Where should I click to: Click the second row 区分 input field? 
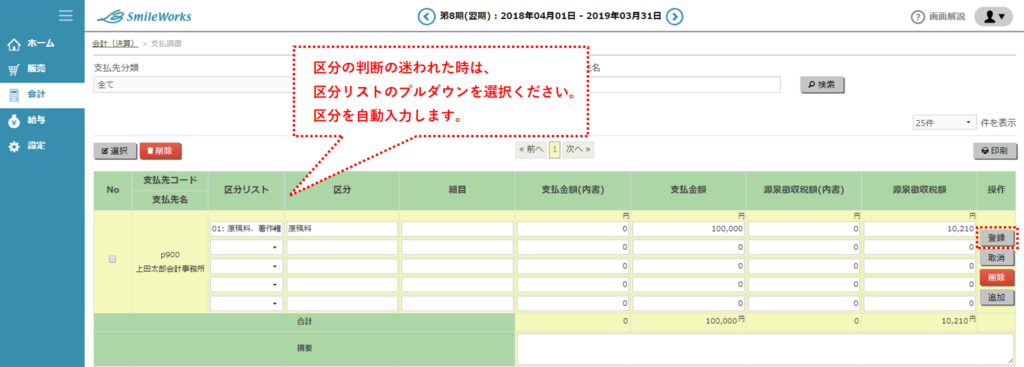point(342,248)
